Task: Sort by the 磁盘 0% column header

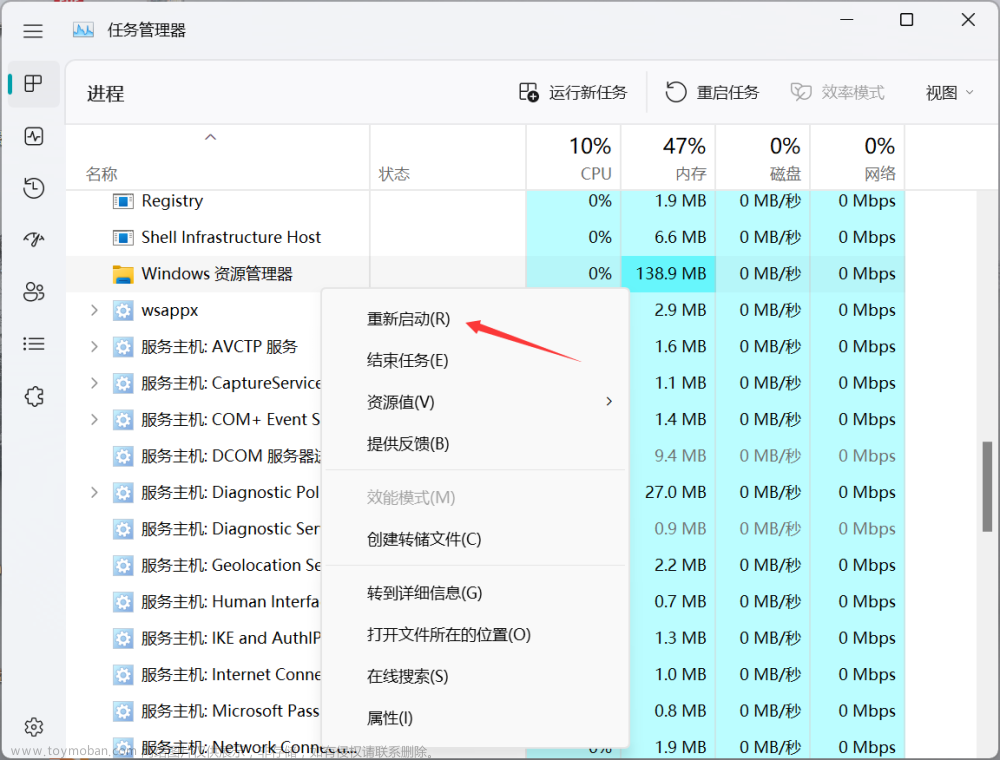Action: pos(762,157)
